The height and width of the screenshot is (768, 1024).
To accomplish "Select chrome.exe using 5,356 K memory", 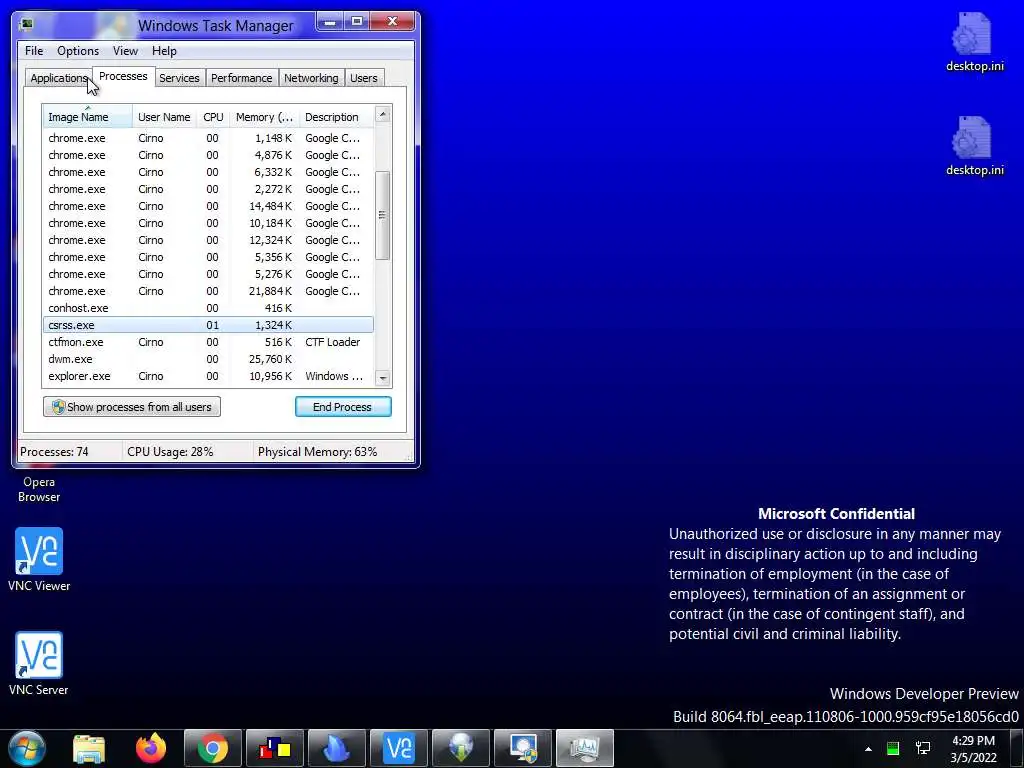I will [208, 257].
